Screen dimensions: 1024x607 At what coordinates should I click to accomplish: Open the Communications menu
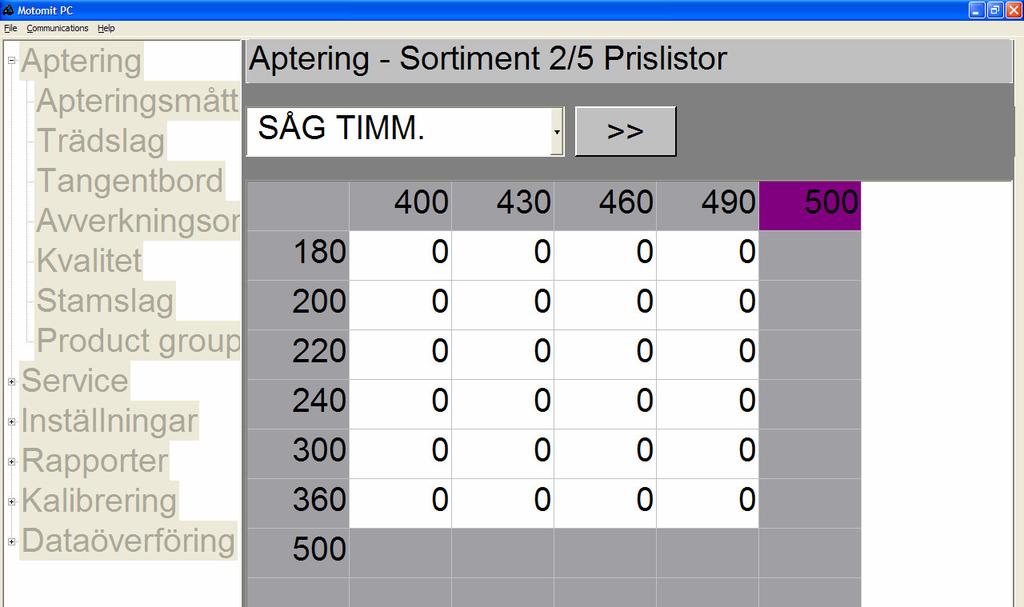[x=57, y=28]
